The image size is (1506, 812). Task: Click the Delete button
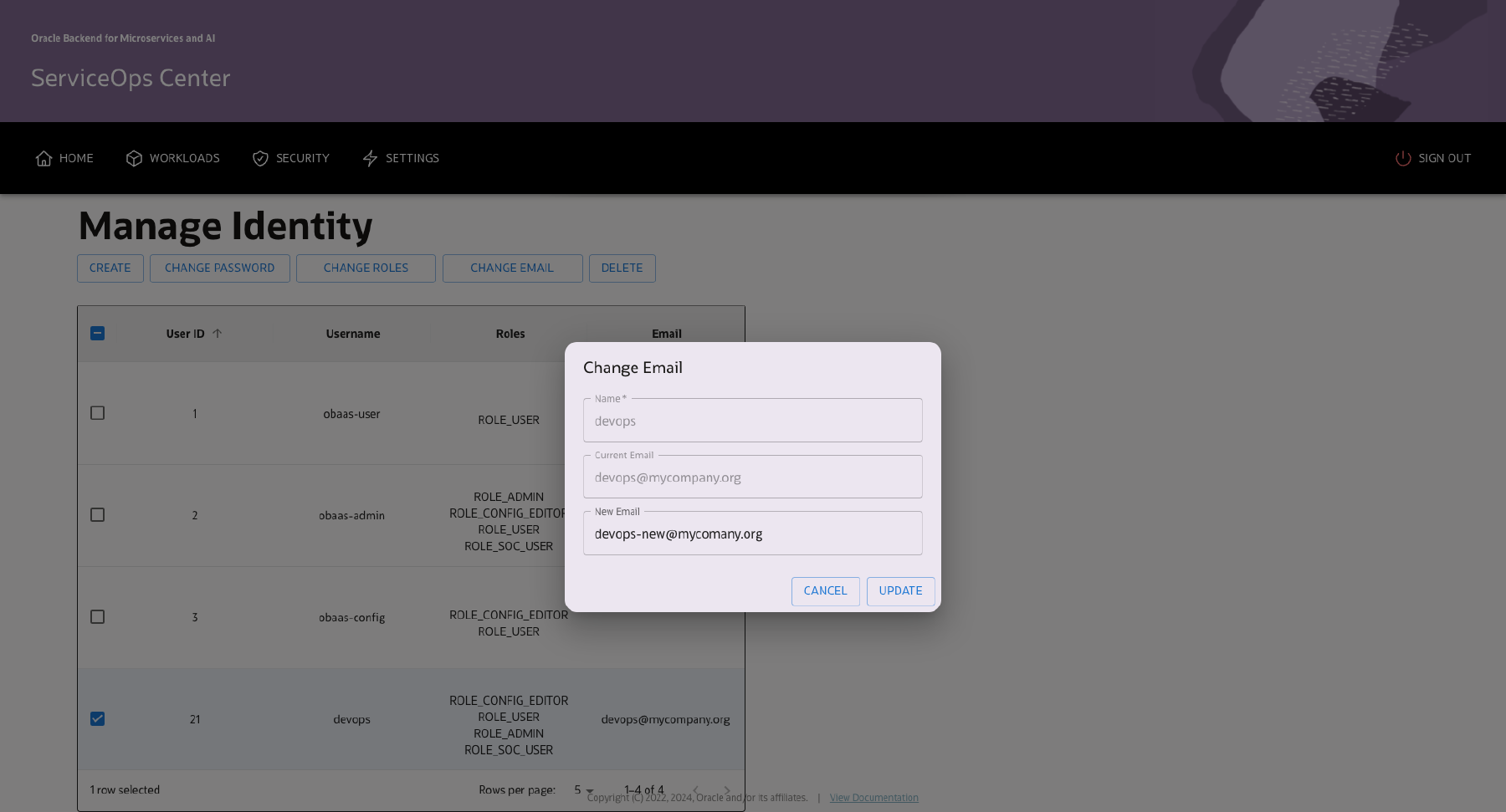(622, 268)
